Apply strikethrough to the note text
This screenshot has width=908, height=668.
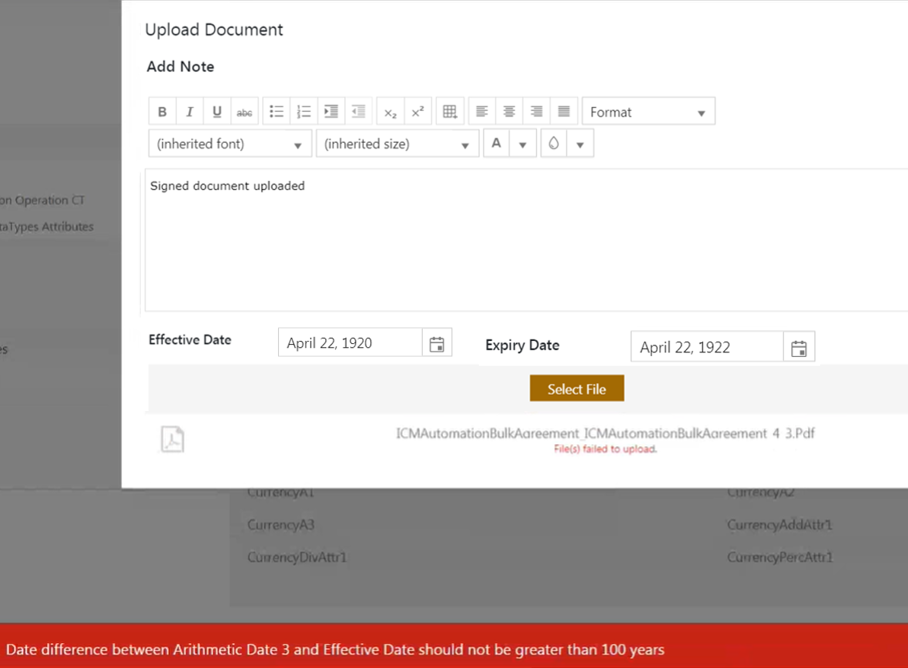[244, 112]
